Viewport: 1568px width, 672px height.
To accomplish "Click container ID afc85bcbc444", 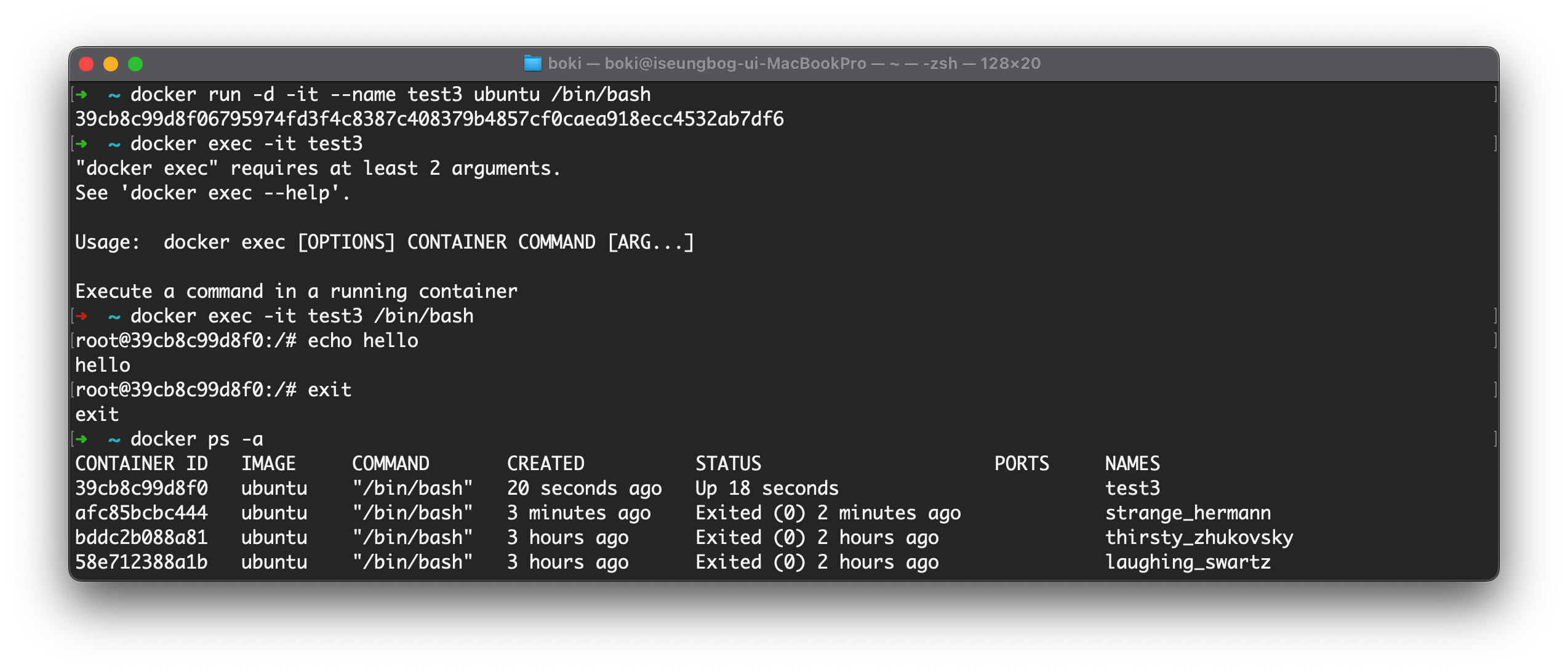I will coord(142,513).
